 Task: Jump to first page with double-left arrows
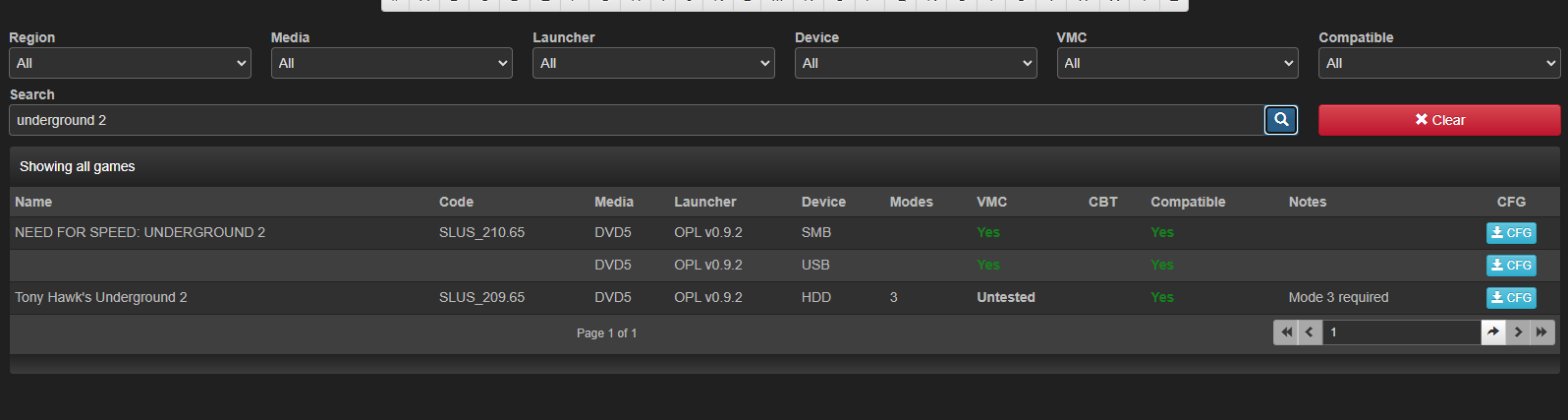[1285, 332]
